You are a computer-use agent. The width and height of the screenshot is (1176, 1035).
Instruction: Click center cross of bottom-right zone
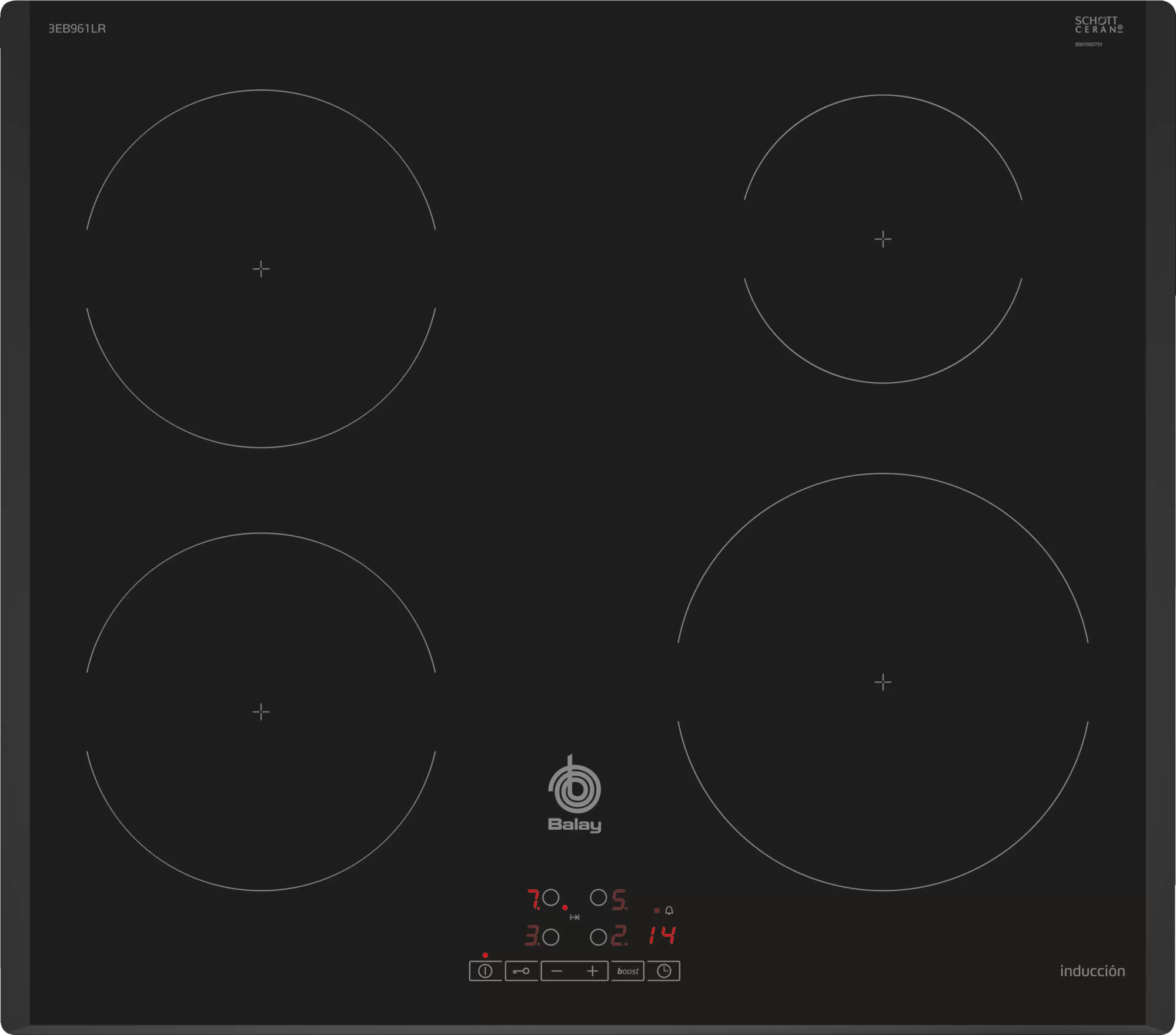tap(883, 682)
